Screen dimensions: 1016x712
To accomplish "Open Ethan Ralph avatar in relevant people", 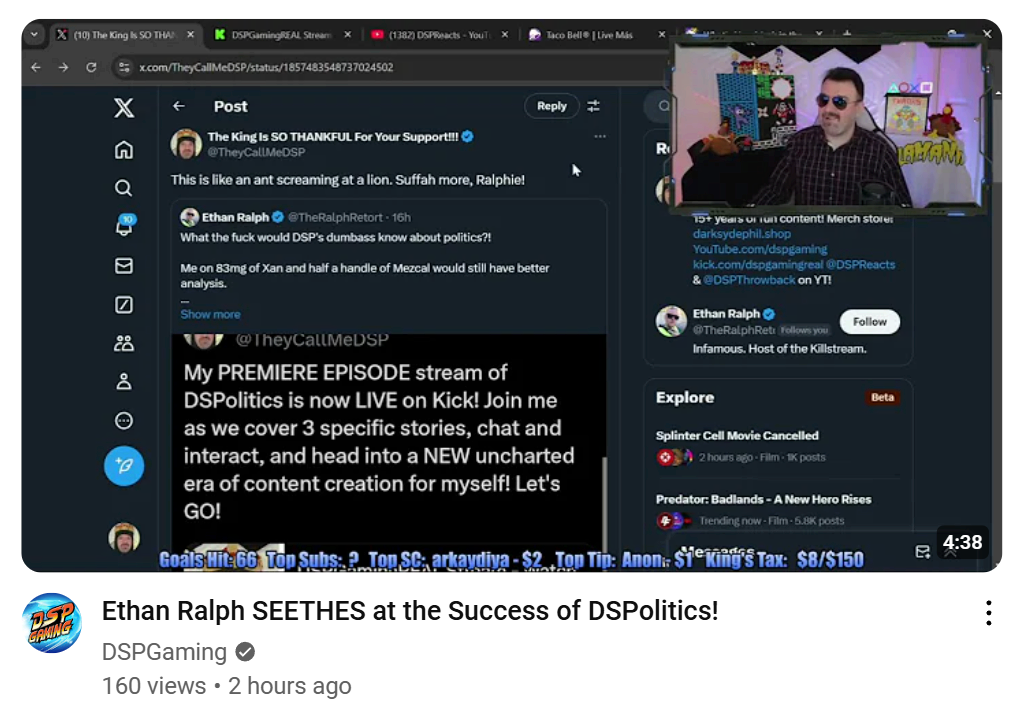I will pyautogui.click(x=671, y=321).
